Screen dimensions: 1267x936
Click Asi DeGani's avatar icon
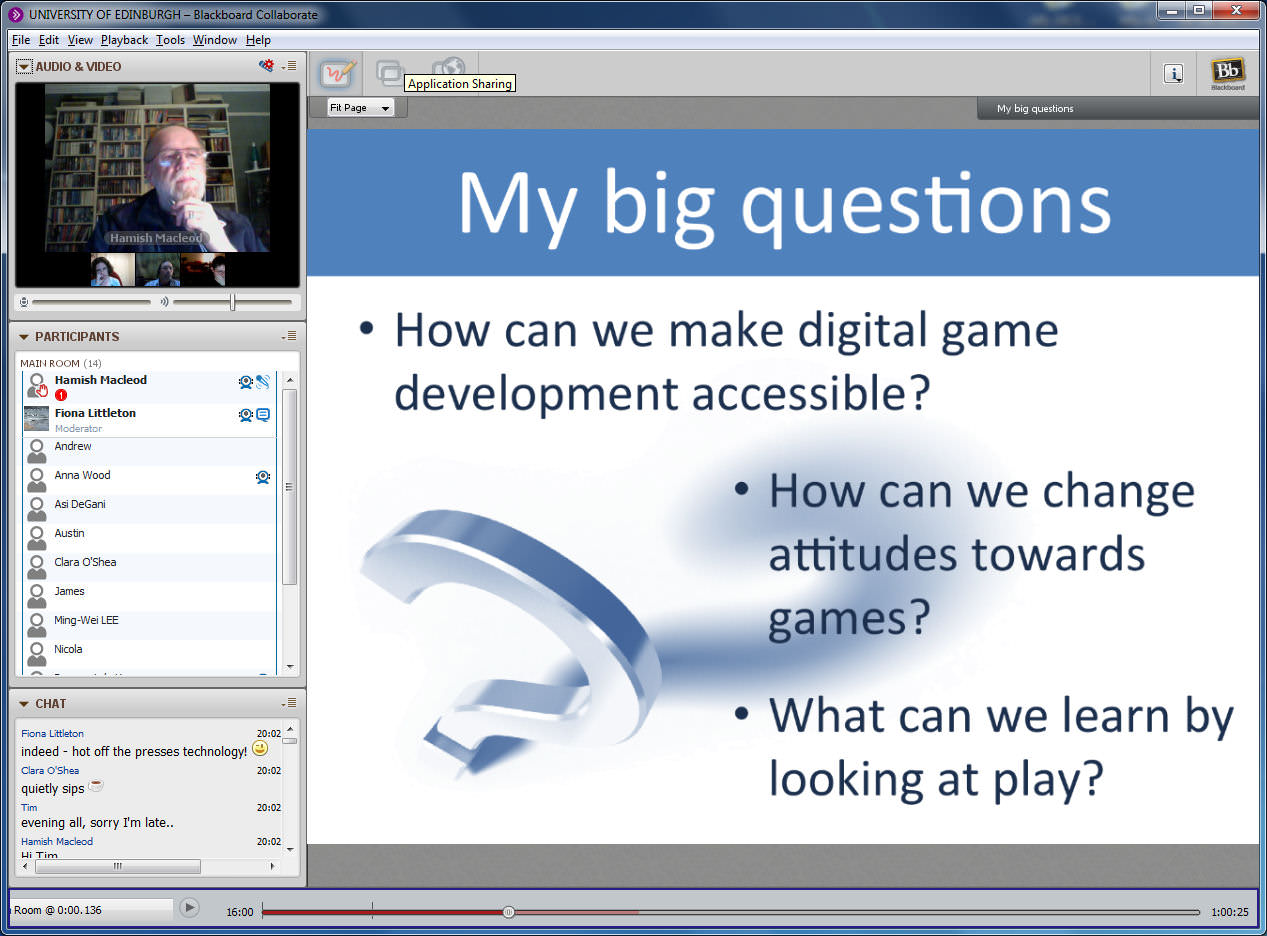tap(37, 509)
